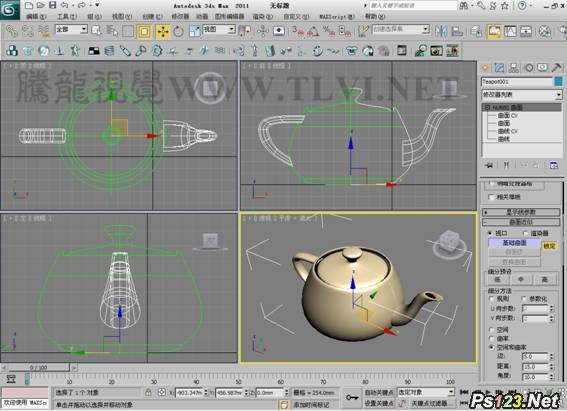This screenshot has height=411, width=567.
Task: Click the Save File floppy icon
Action: tap(52, 5)
